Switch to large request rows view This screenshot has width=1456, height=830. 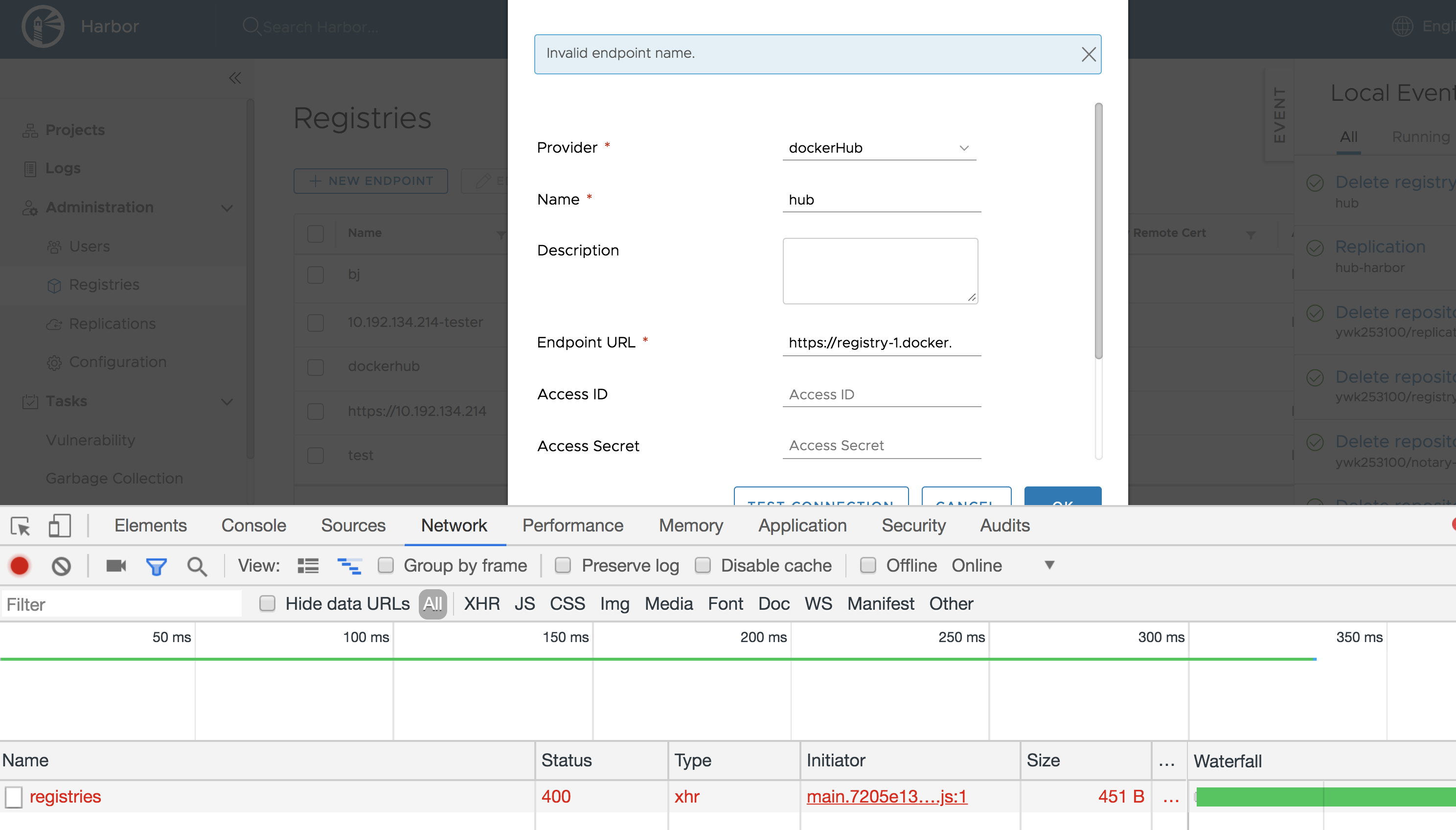(307, 566)
